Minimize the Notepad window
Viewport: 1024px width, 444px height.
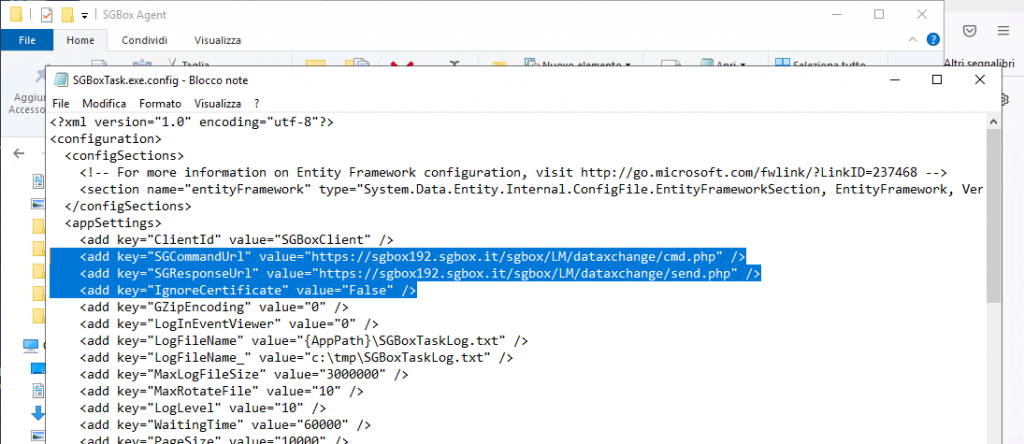[893, 80]
